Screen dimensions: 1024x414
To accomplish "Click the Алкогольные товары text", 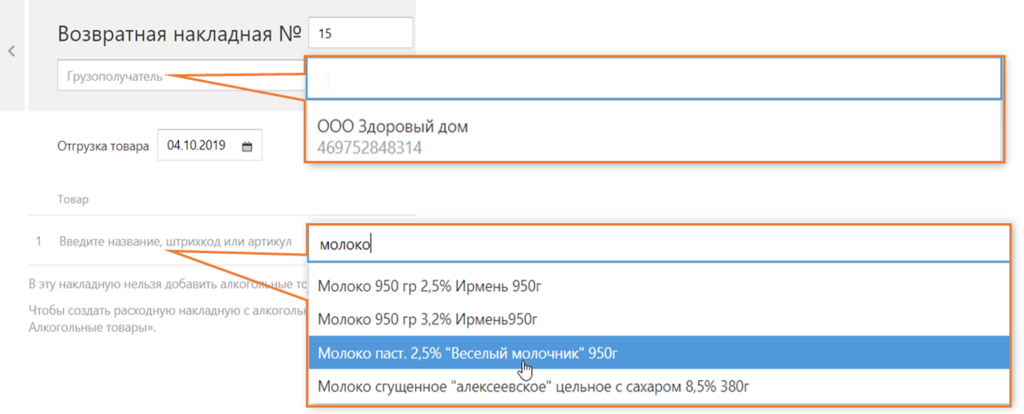I will [x=92, y=327].
